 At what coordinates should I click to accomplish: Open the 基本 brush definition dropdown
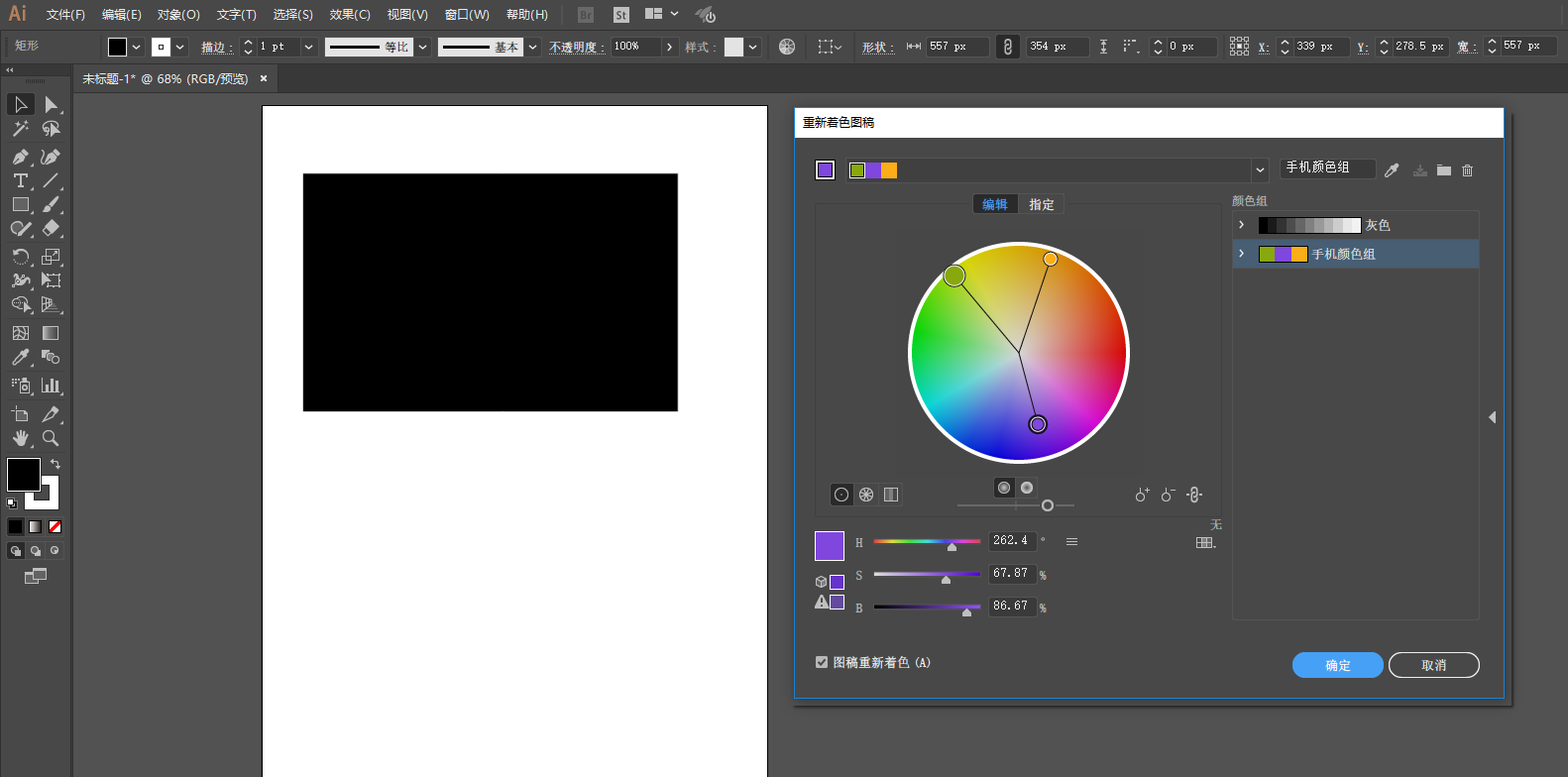click(x=533, y=47)
